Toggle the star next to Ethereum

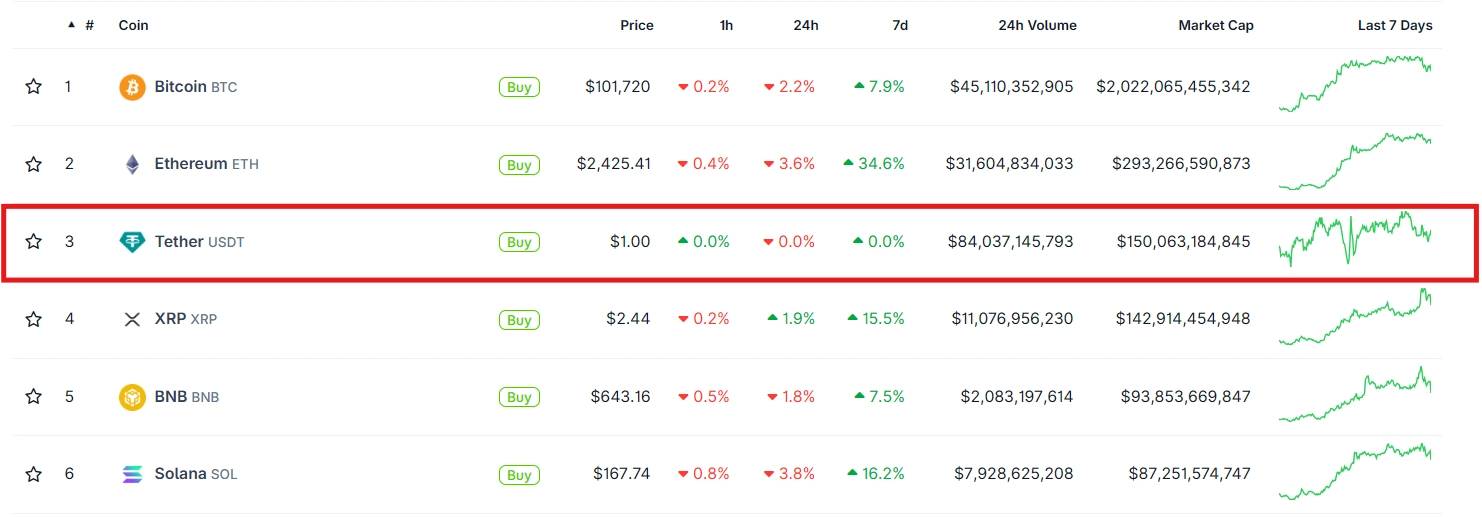(33, 164)
